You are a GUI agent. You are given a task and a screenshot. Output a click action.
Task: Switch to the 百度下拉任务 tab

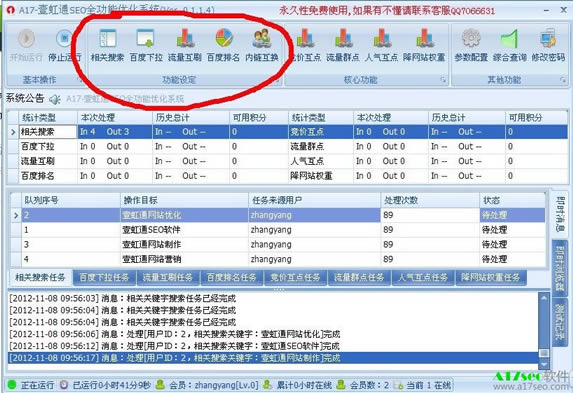click(x=104, y=278)
